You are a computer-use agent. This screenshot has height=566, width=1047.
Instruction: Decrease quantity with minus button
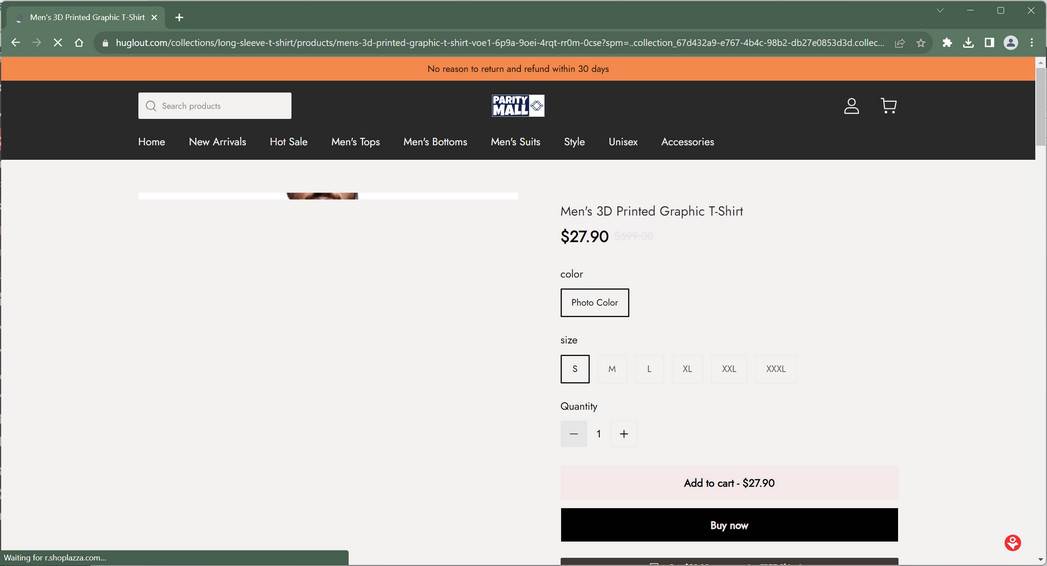point(574,434)
